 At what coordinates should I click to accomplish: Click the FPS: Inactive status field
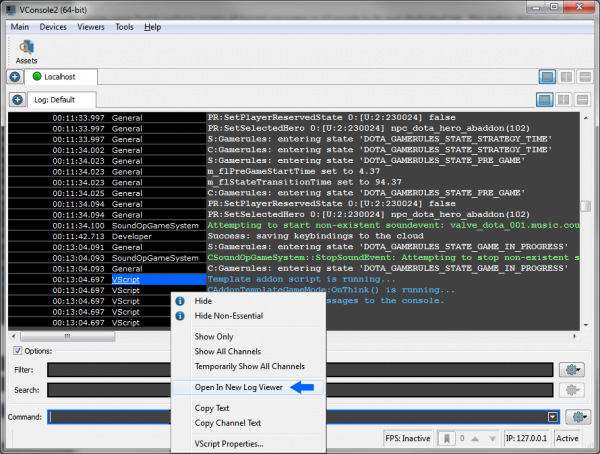click(408, 438)
